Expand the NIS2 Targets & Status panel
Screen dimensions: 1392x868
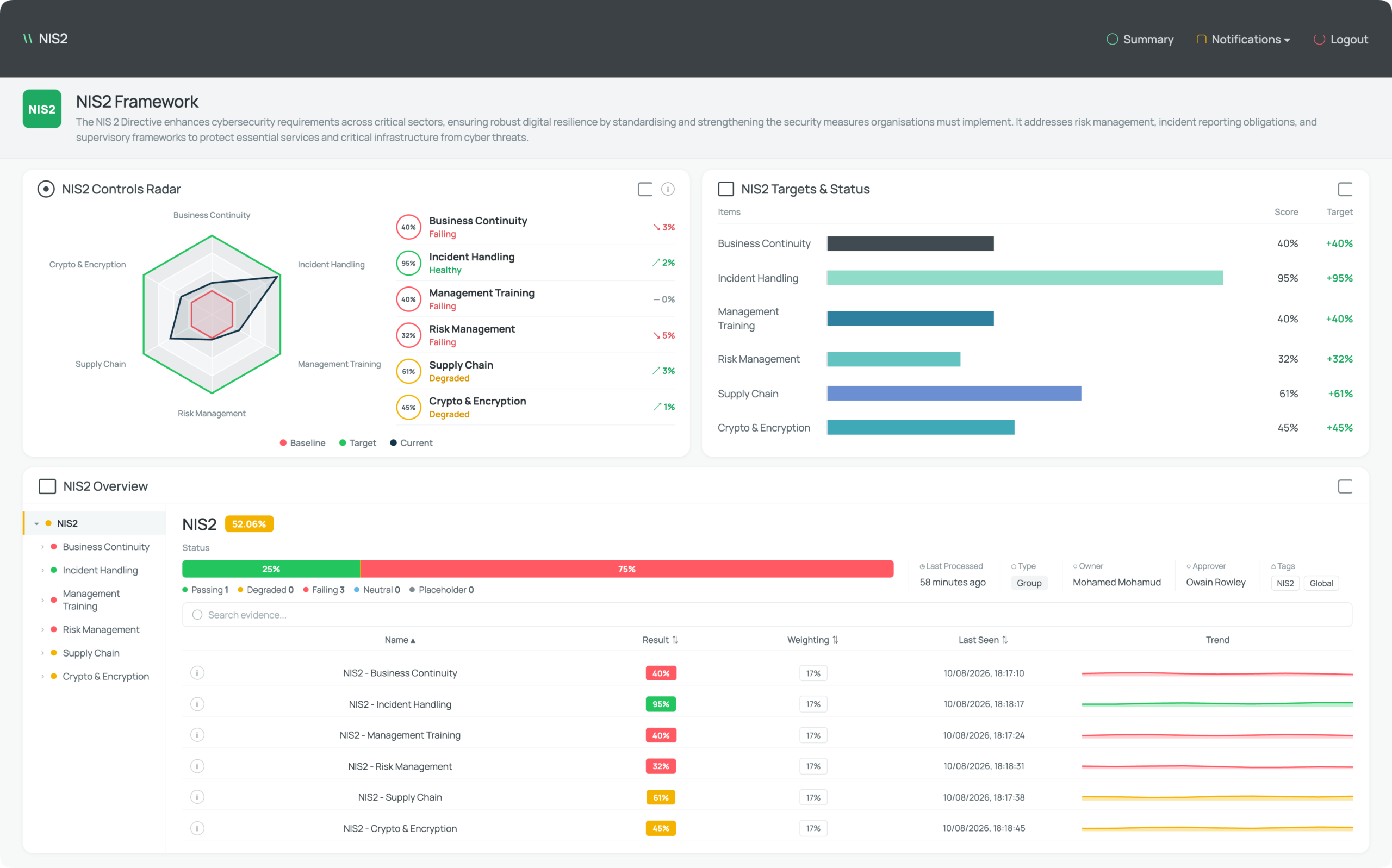tap(1345, 189)
